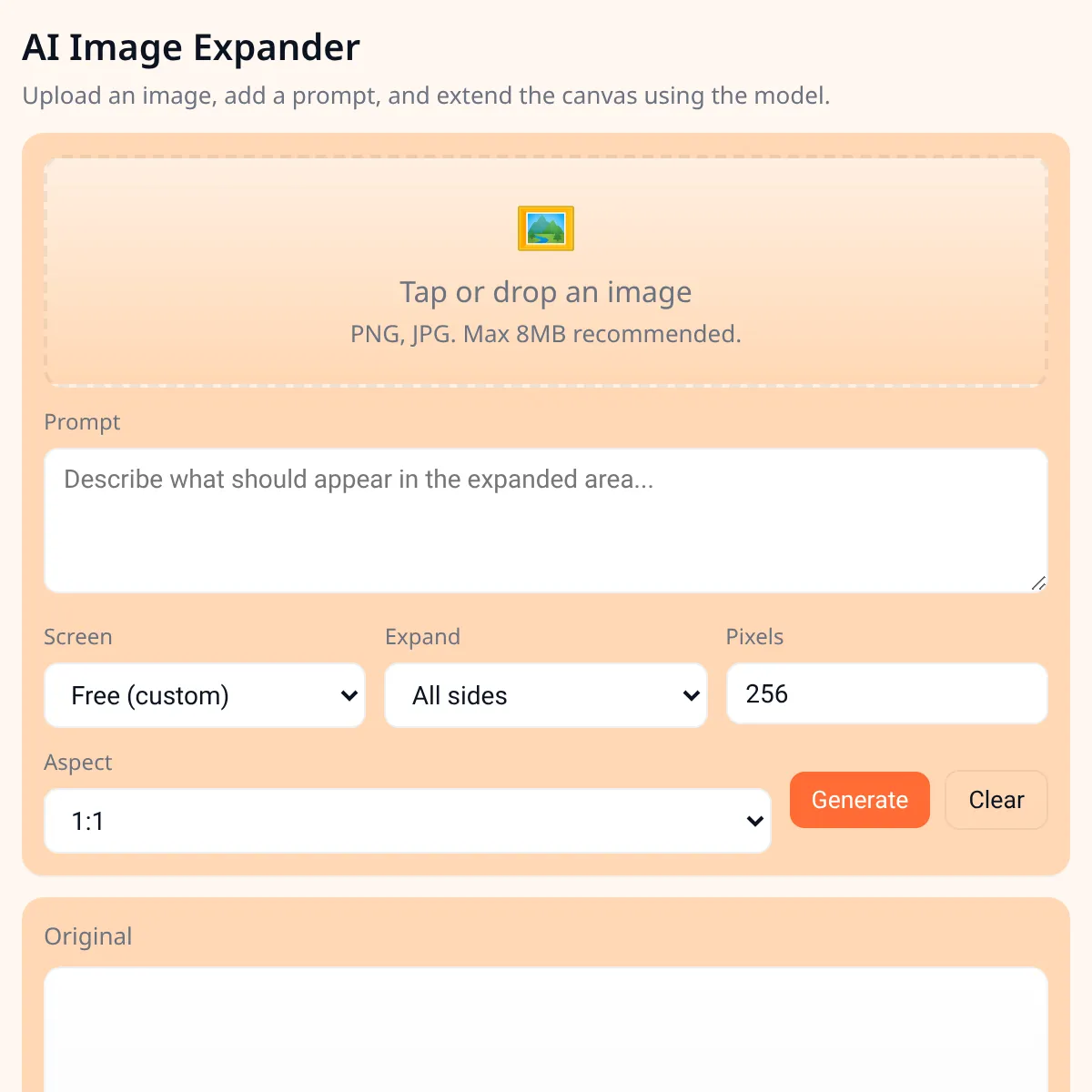Click the "AI Image Expander" heading

click(191, 48)
